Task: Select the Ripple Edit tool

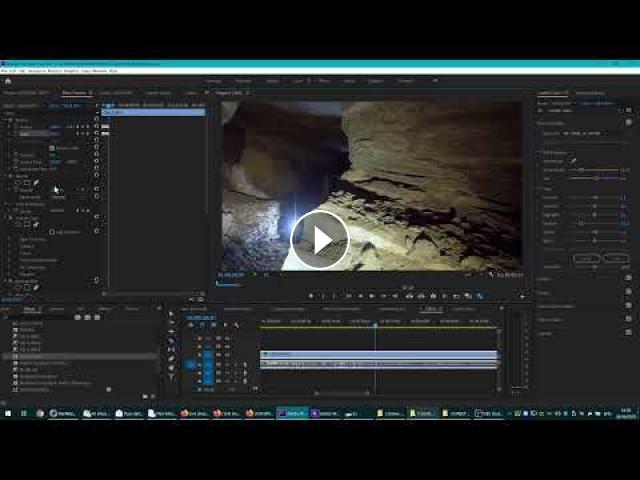Action: (171, 332)
